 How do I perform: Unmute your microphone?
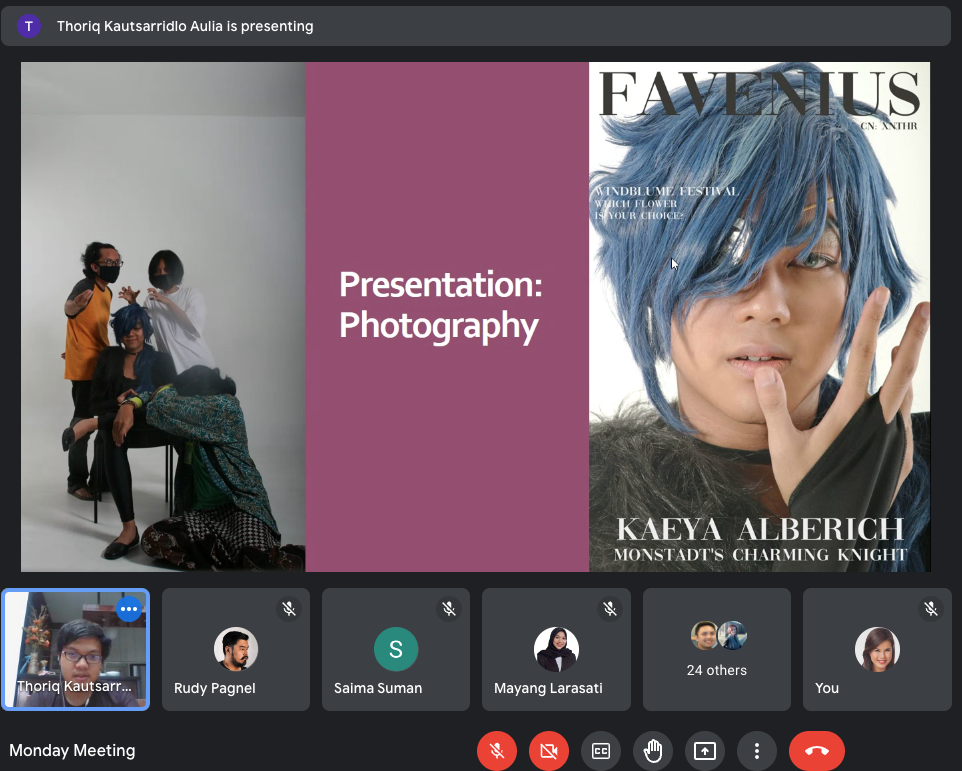pyautogui.click(x=497, y=750)
